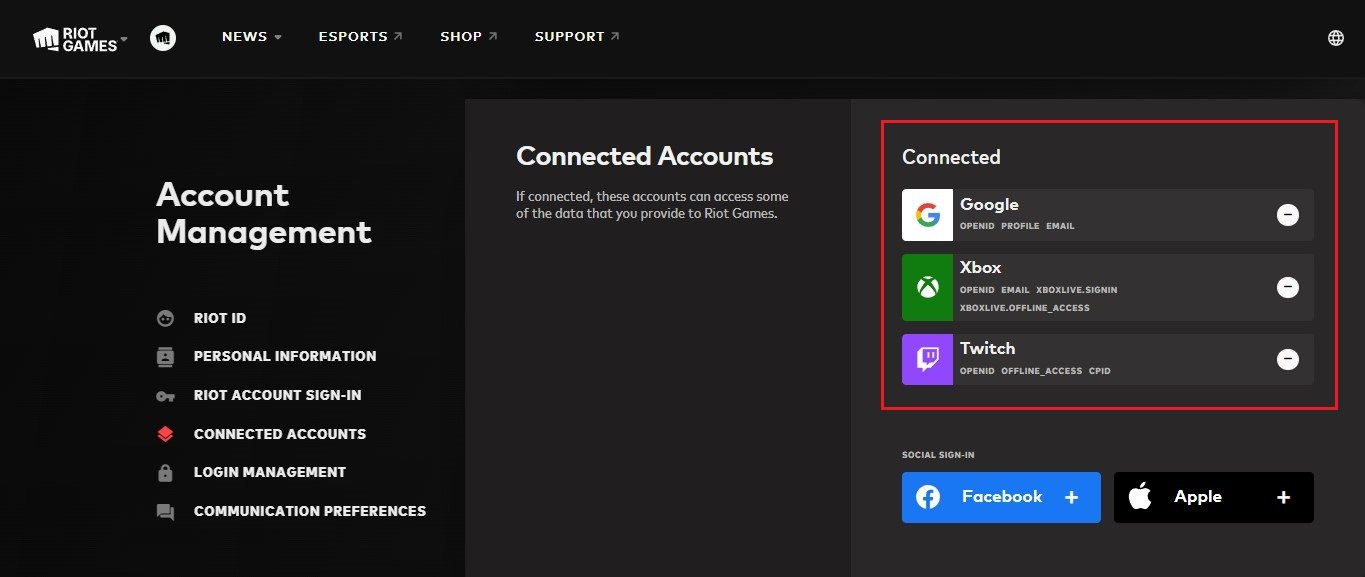Viewport: 1365px width, 577px height.
Task: Open the Esports menu link
Action: click(x=361, y=37)
